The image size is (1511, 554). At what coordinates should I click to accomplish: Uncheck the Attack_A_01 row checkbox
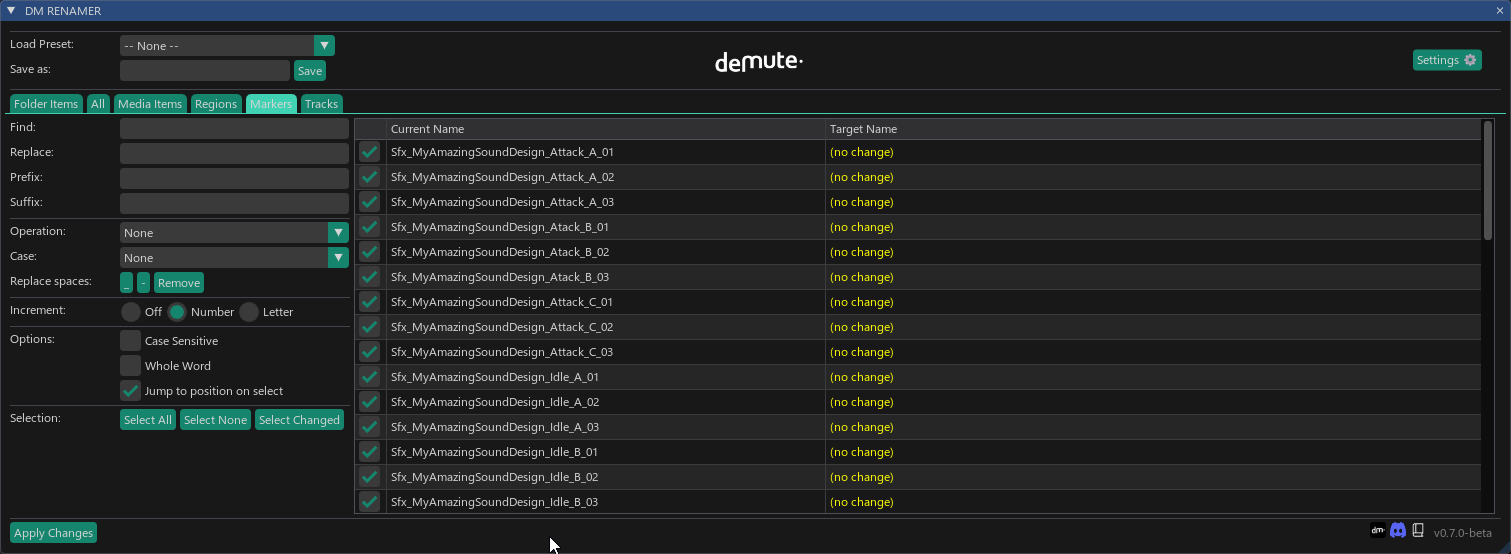(x=370, y=152)
